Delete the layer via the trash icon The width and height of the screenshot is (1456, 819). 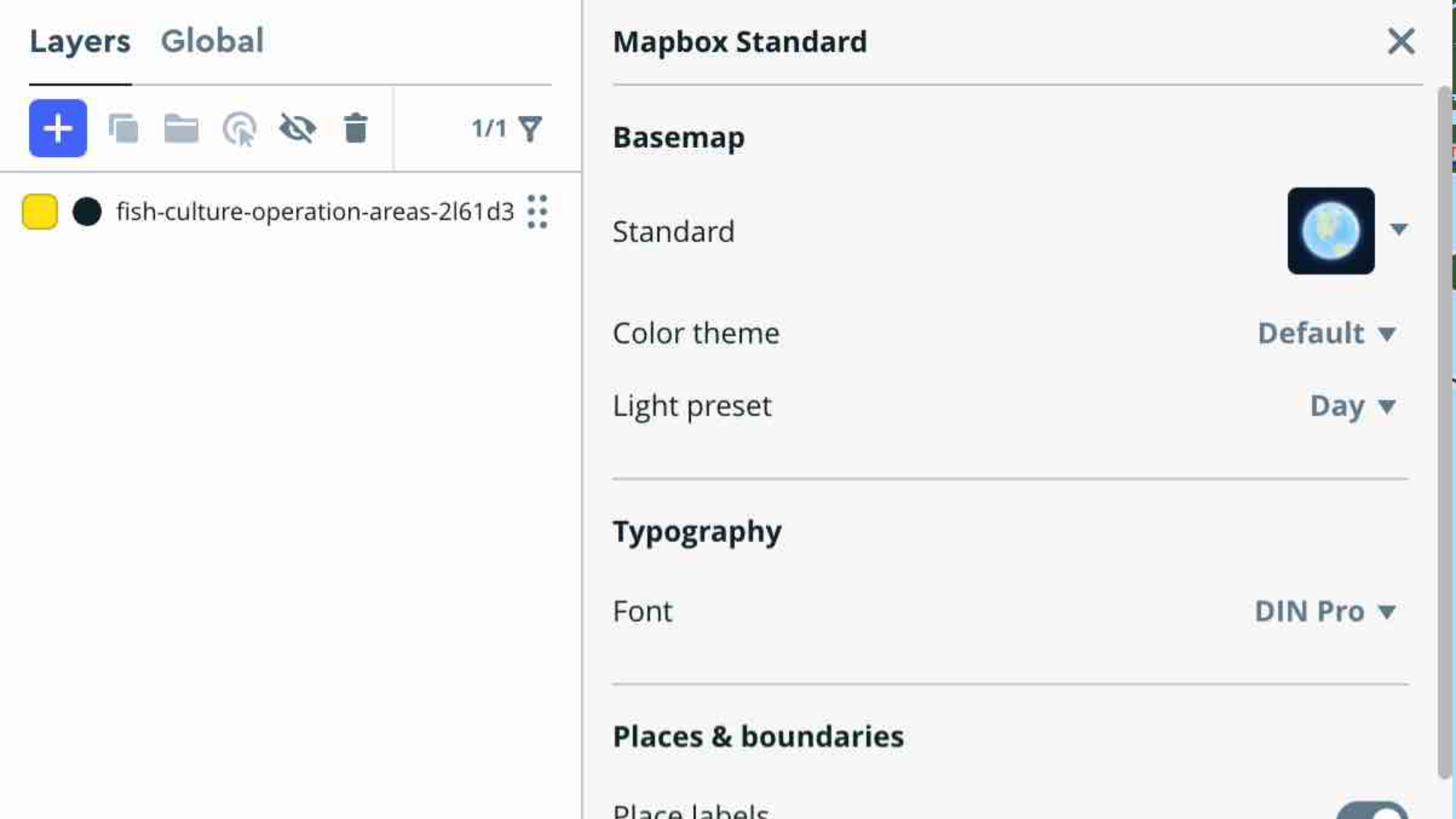click(x=355, y=128)
